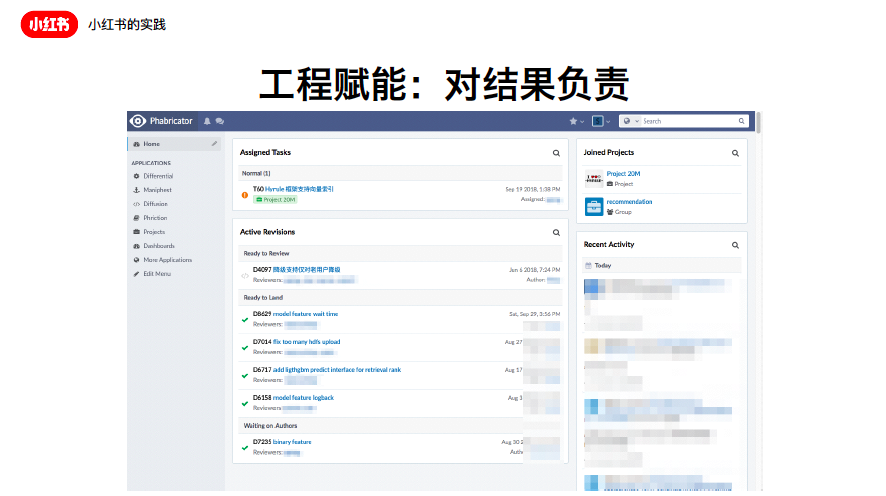886x496 pixels.
Task: Click Edit Menu in sidebar
Action: coord(157,273)
